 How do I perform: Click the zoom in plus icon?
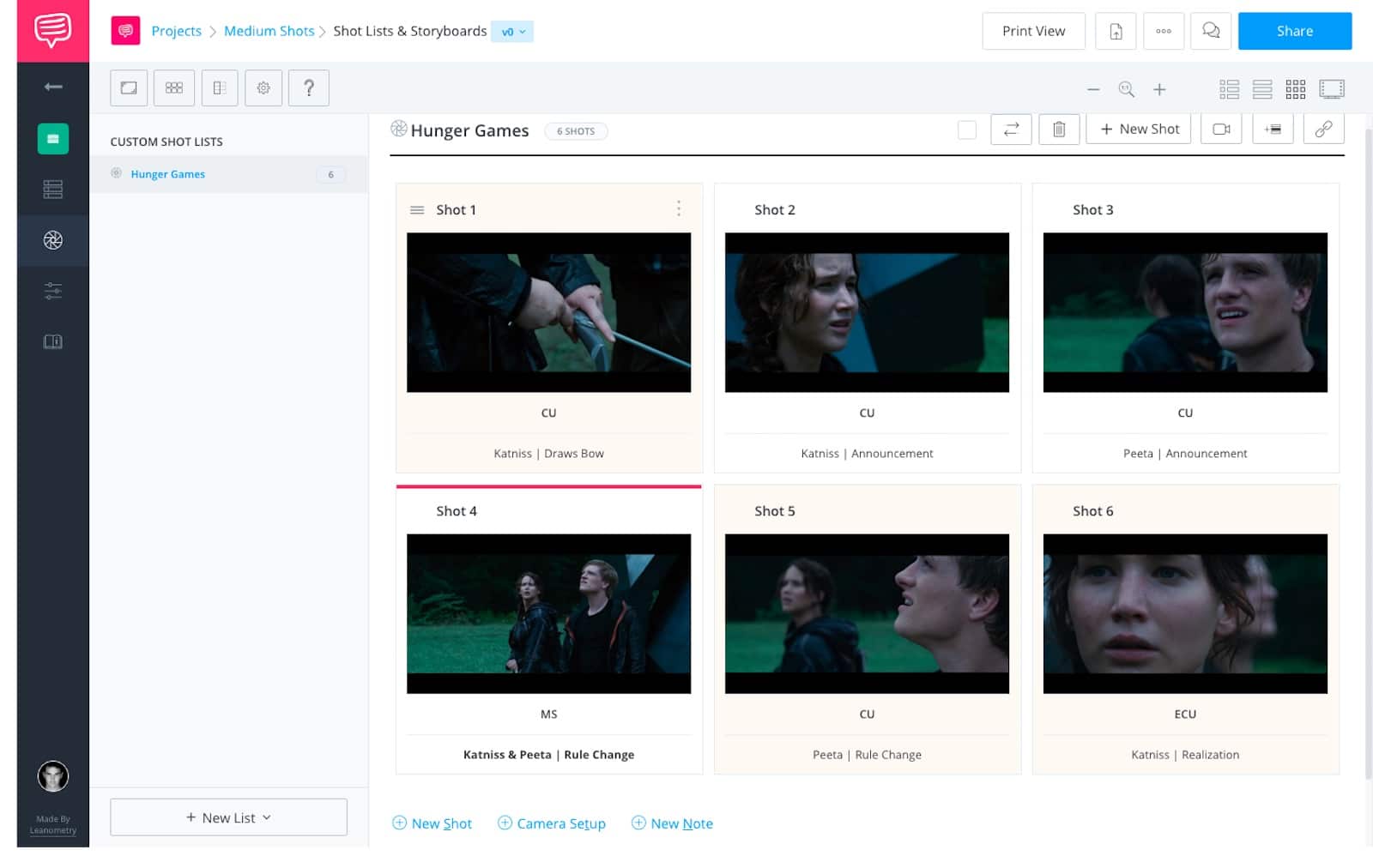coord(1159,89)
